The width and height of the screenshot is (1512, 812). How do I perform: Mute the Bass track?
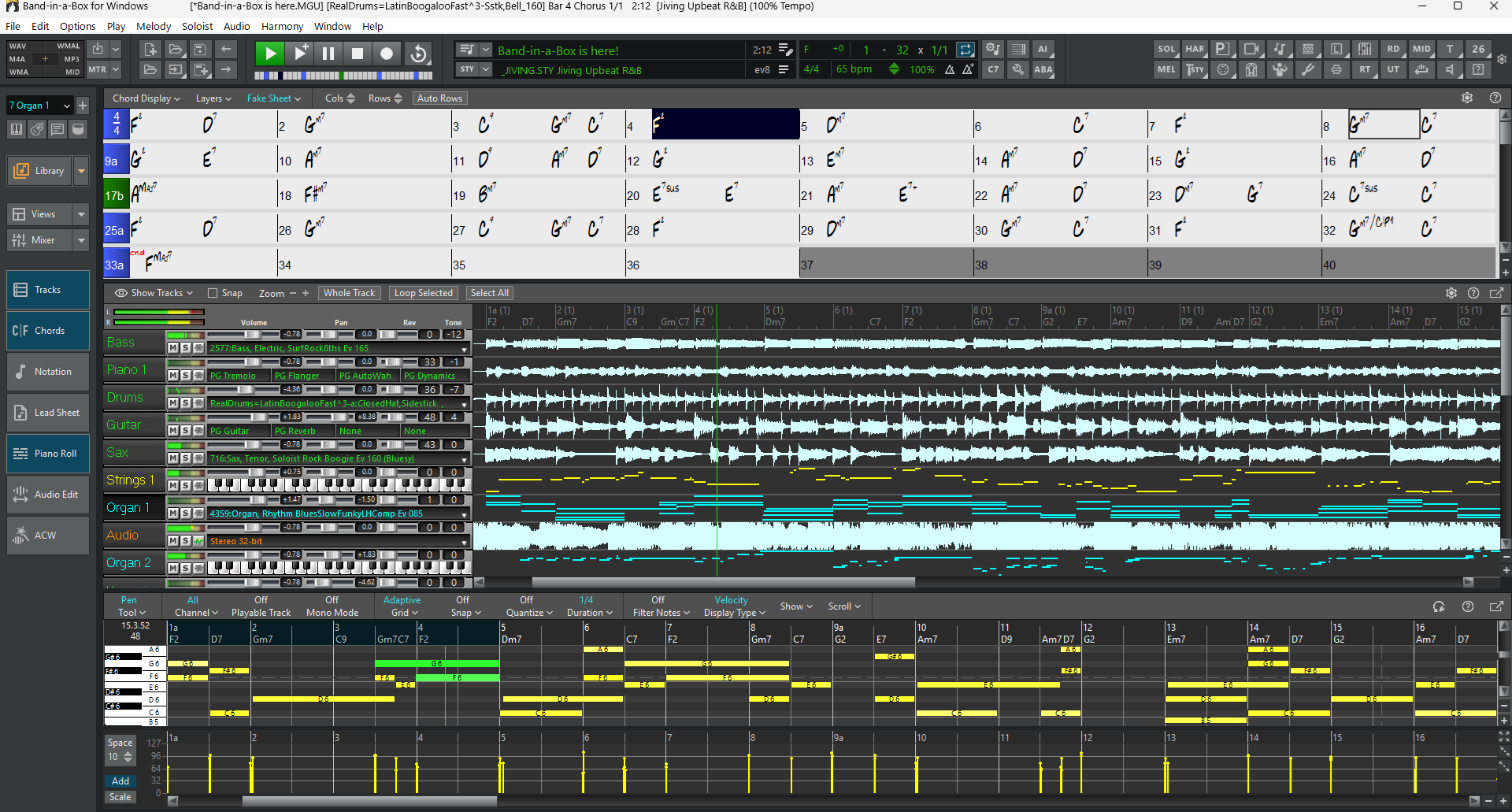(174, 347)
